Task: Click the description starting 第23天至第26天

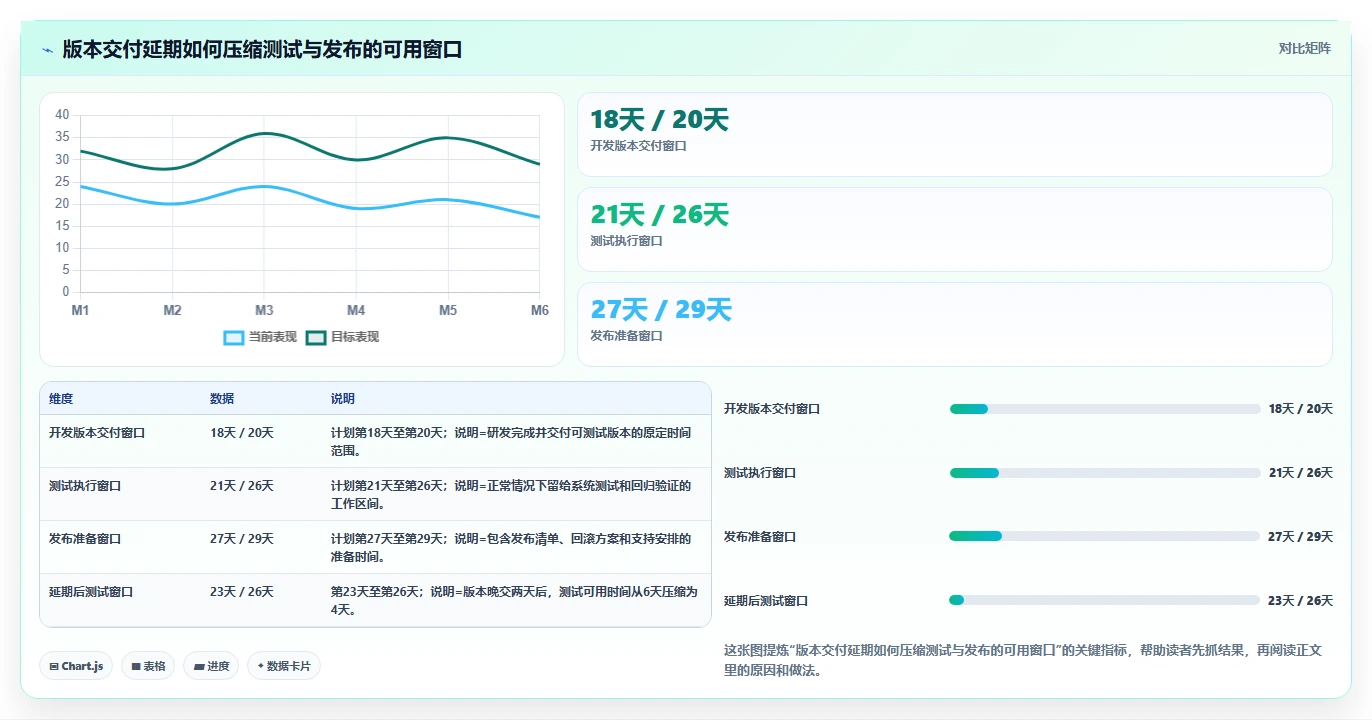Action: [x=514, y=601]
